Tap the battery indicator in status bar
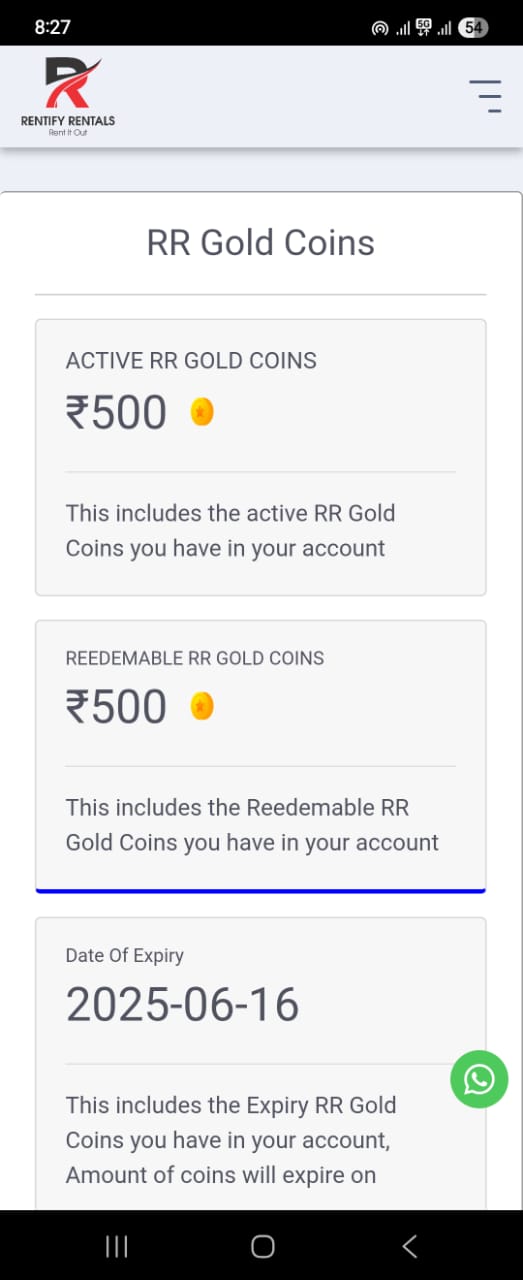 tap(473, 28)
